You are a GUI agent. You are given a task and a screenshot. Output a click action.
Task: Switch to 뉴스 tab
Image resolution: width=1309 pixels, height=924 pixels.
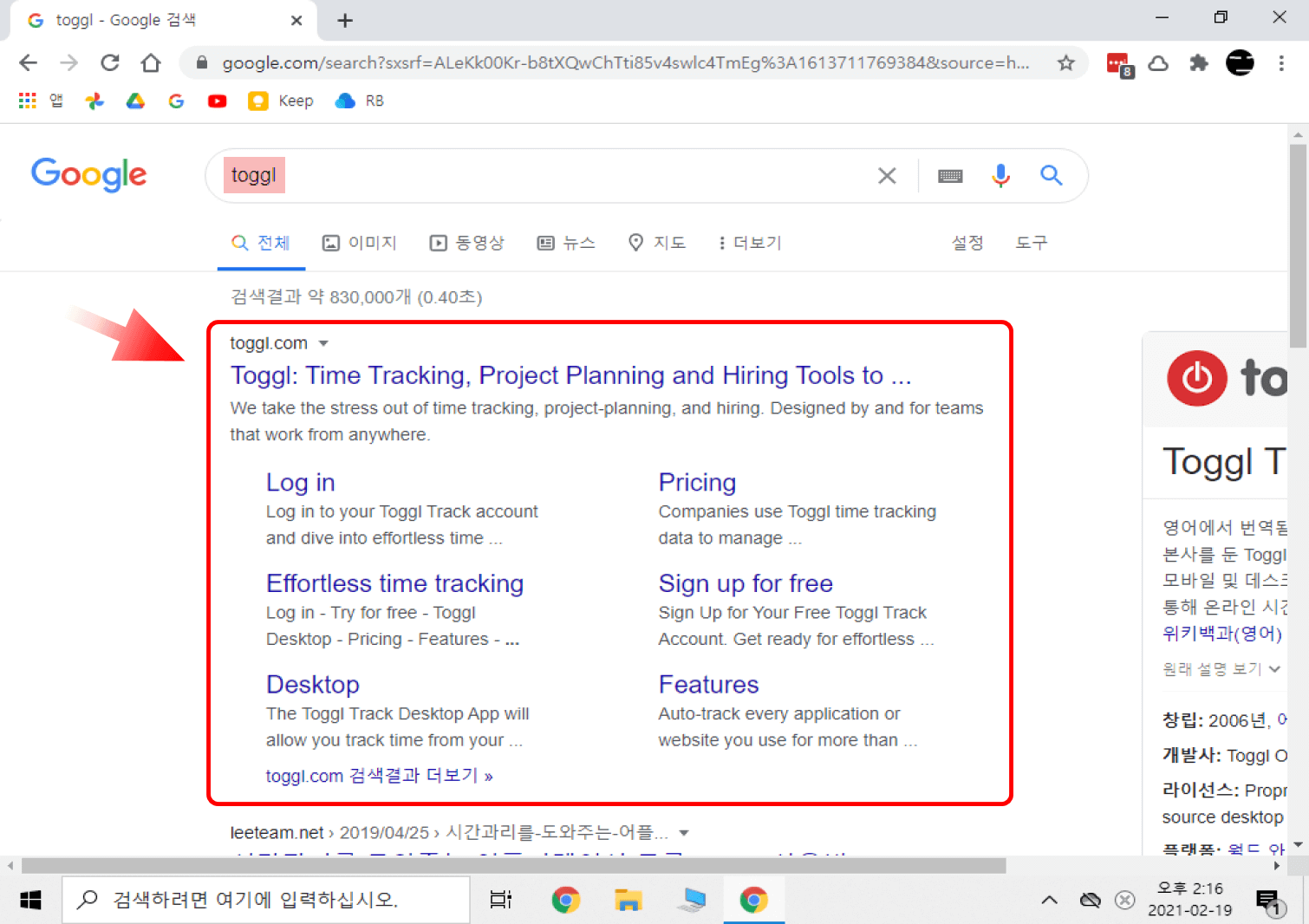coord(566,243)
